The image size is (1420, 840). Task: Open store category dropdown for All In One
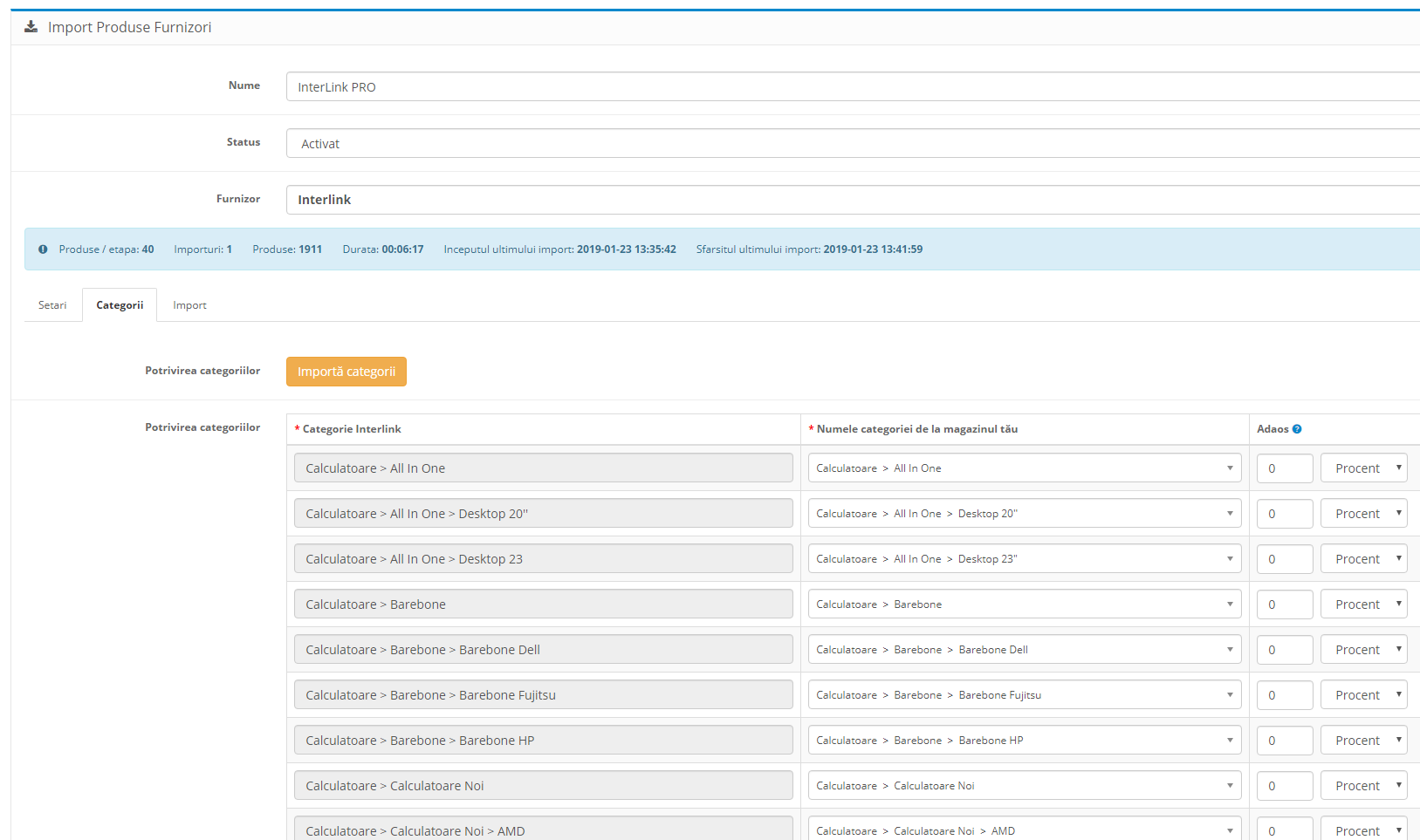tap(1024, 468)
